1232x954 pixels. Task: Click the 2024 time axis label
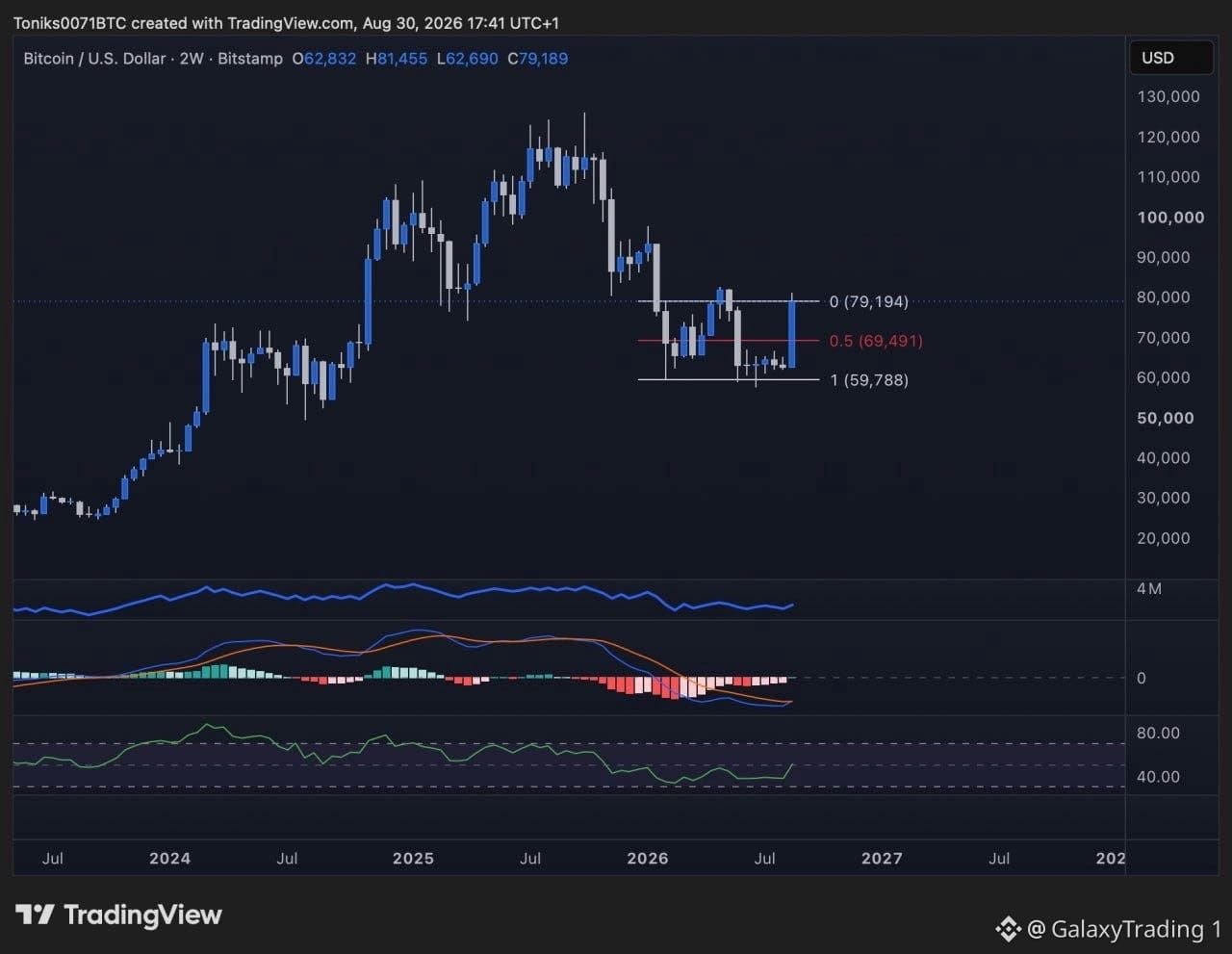[x=169, y=858]
